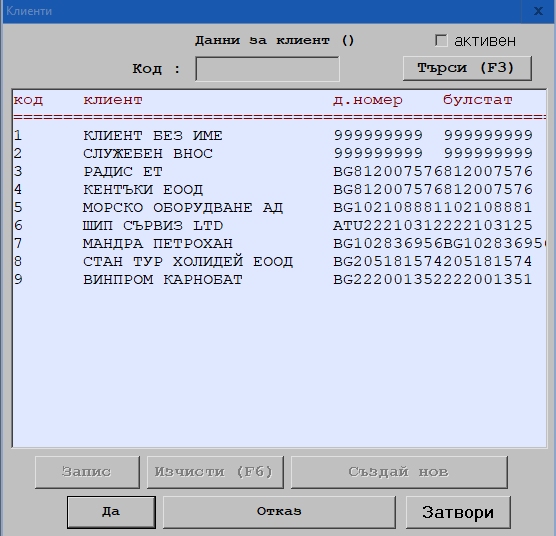Click VAT number ATU22210312
This screenshot has width=556, height=536.
[388, 226]
